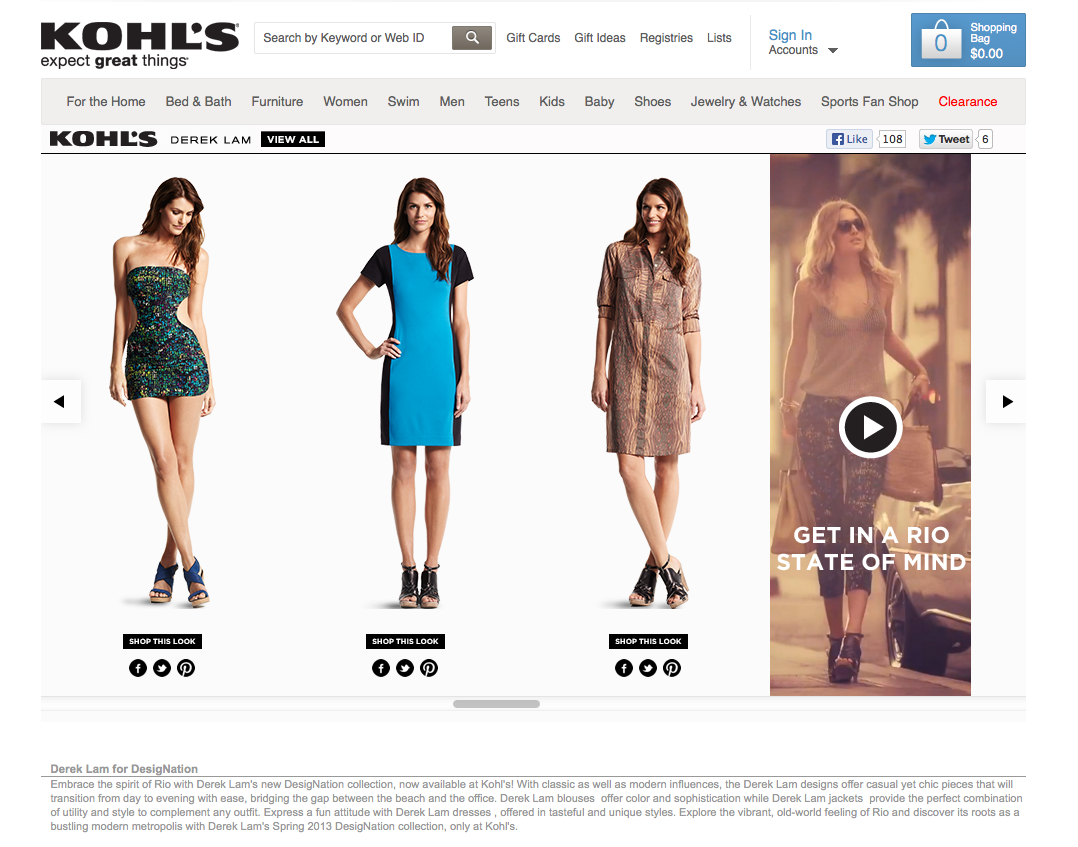Click the brown shirtdress model image
Image resolution: width=1078 pixels, height=847 pixels.
pyautogui.click(x=649, y=392)
